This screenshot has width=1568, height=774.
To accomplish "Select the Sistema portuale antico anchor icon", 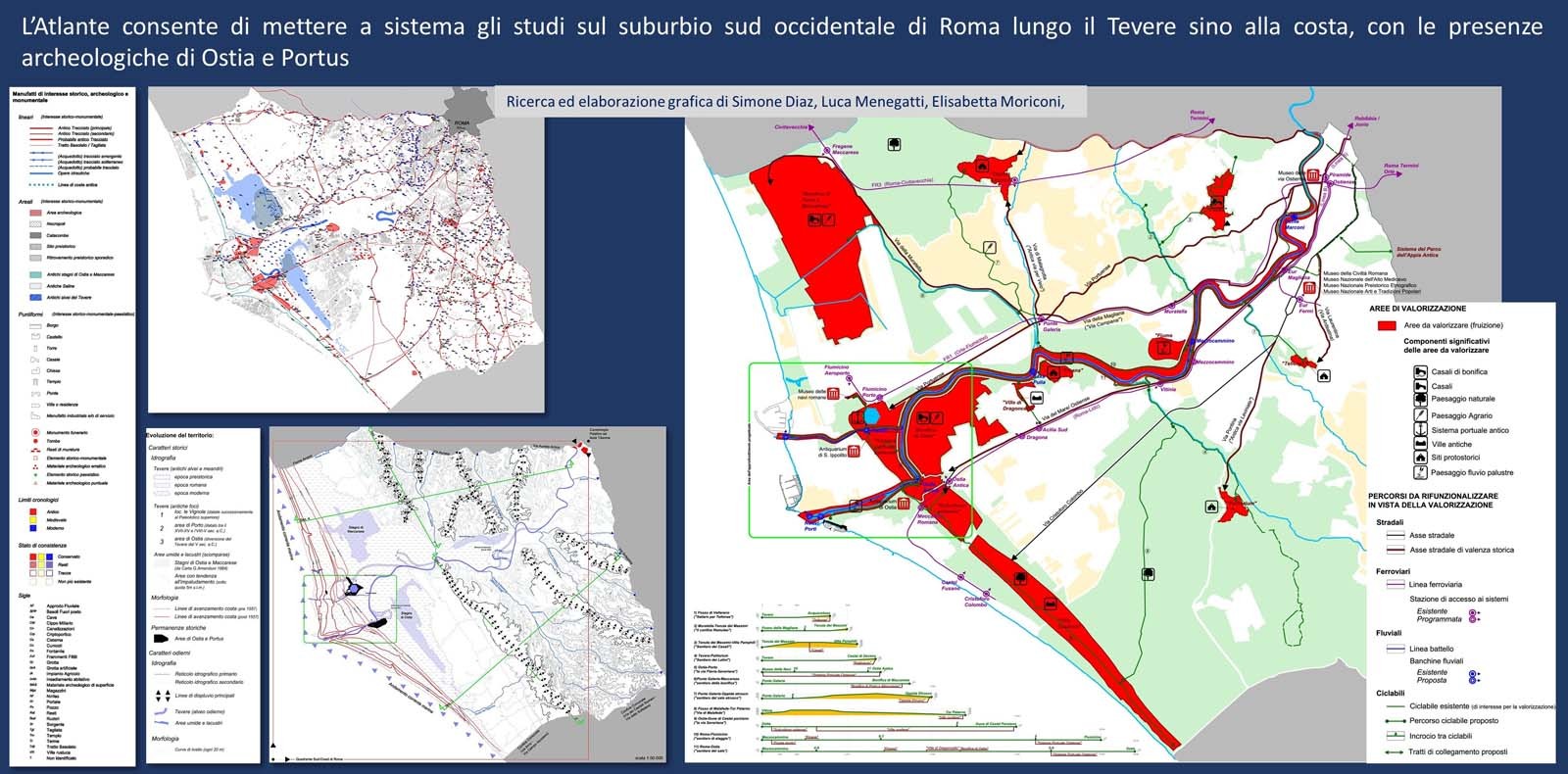I will (1420, 430).
